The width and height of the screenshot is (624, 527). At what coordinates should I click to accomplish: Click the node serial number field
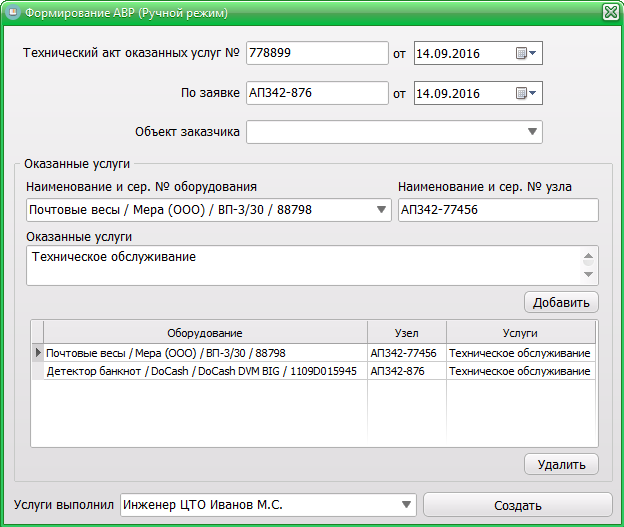point(496,210)
